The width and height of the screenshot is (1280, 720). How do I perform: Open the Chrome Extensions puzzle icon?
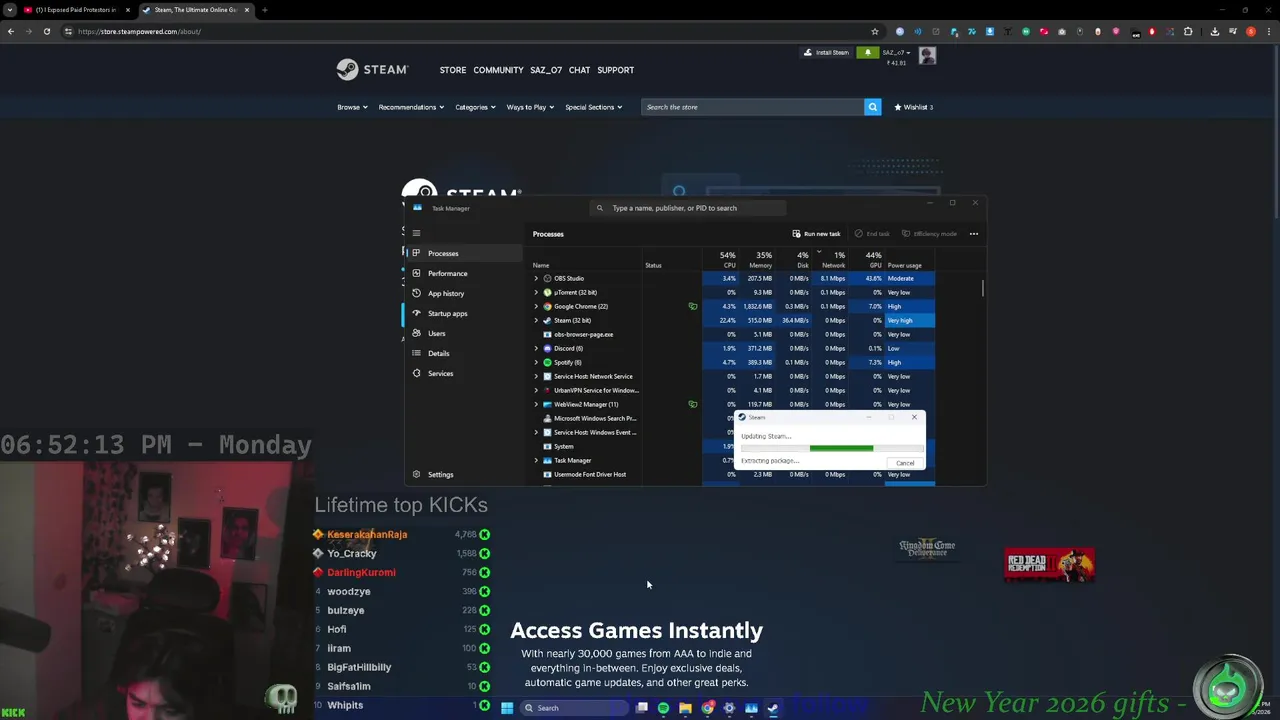1188,31
